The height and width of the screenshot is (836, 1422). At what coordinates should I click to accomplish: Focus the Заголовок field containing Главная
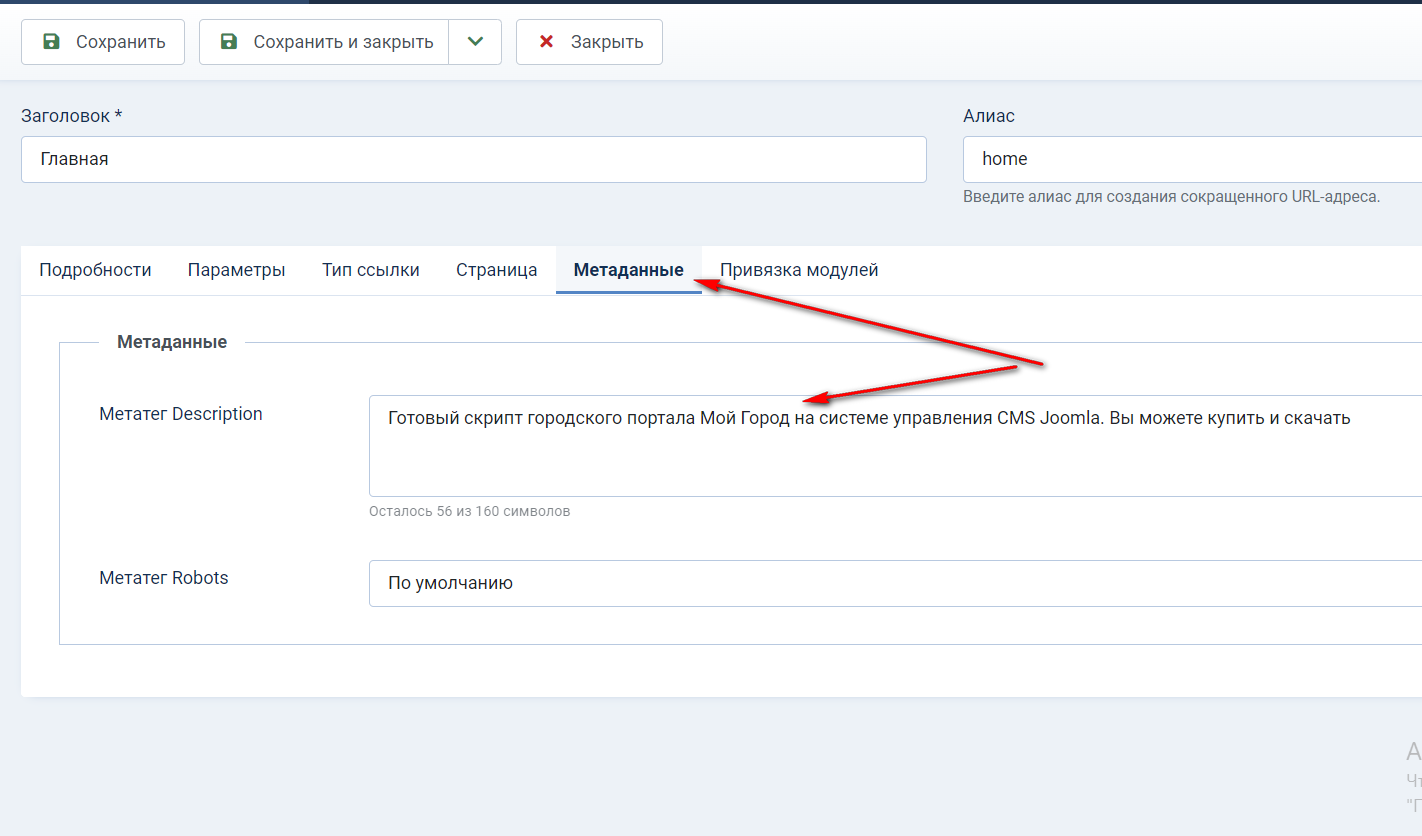tap(473, 159)
